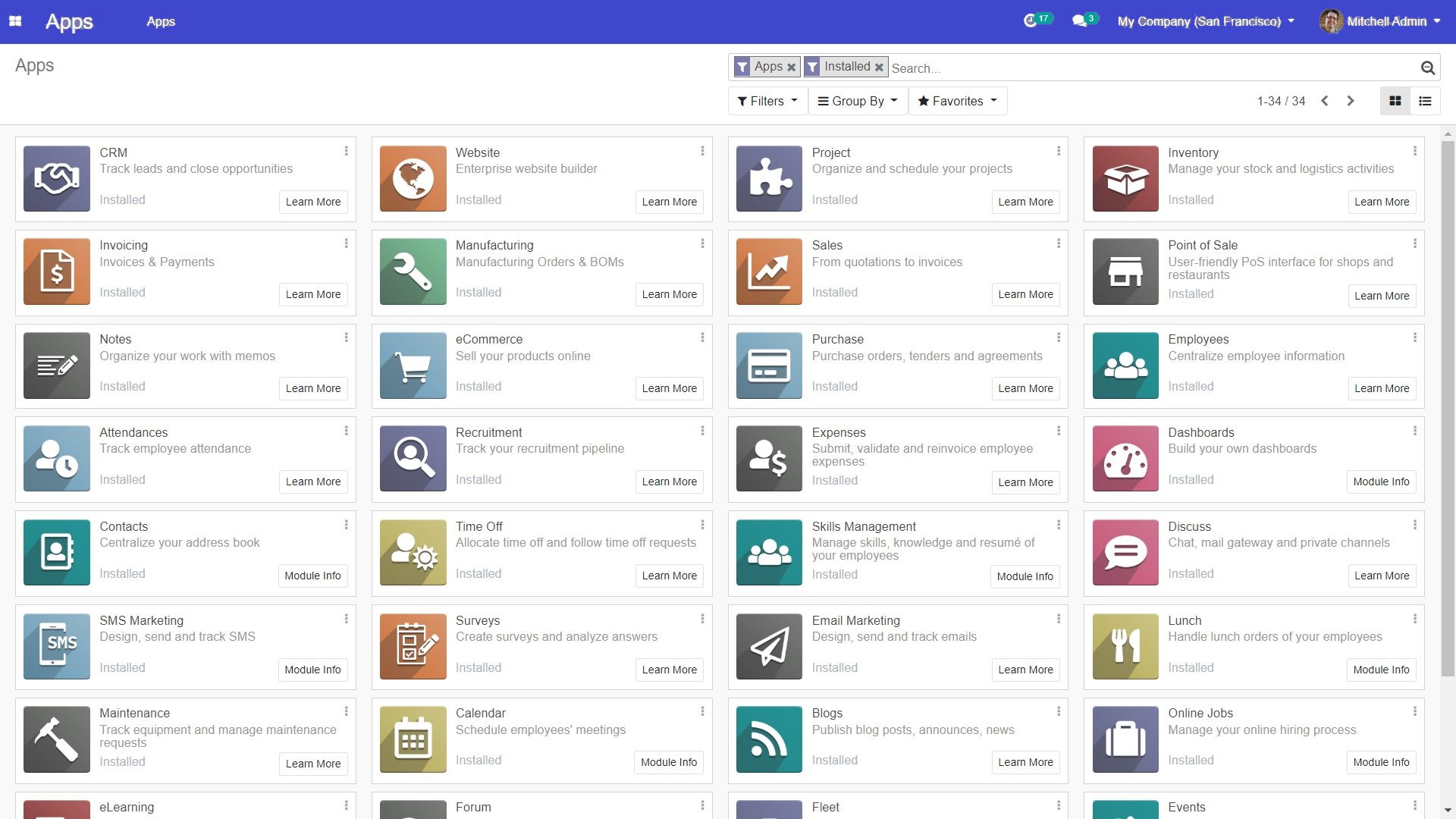This screenshot has width=1456, height=819.
Task: Click the search input field
Action: (x=1150, y=68)
